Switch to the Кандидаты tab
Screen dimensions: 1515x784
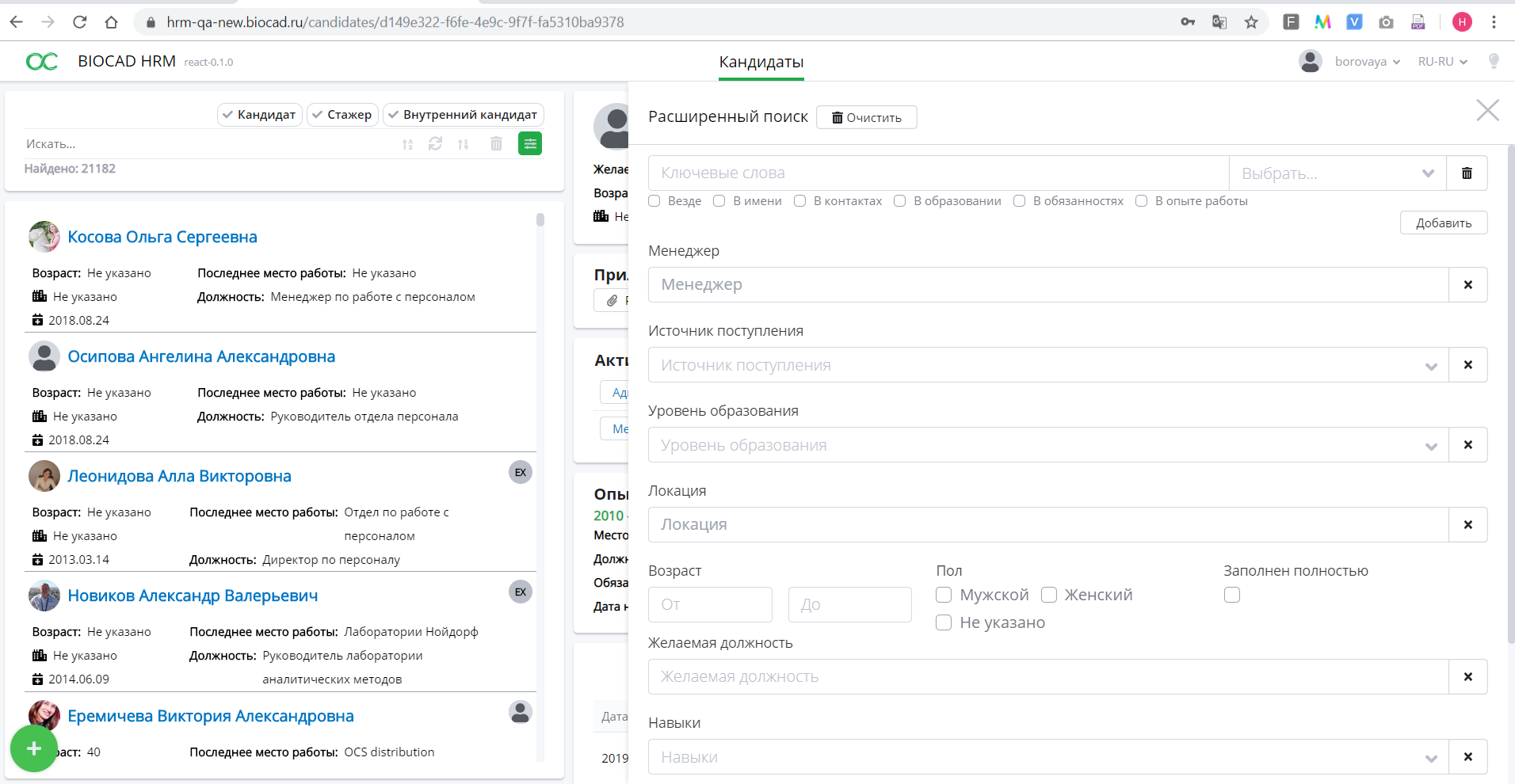click(761, 62)
